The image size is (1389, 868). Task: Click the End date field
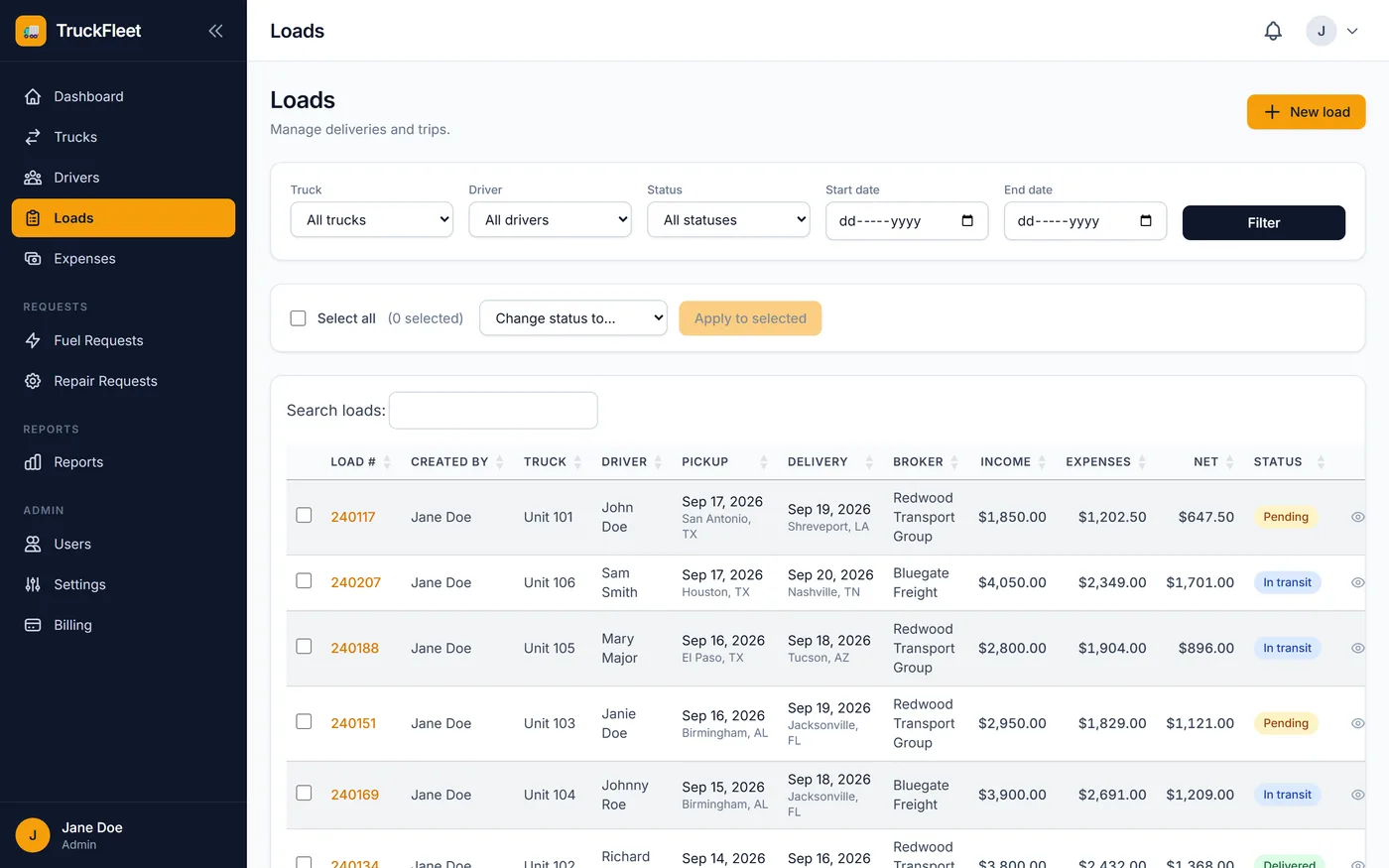(1085, 220)
